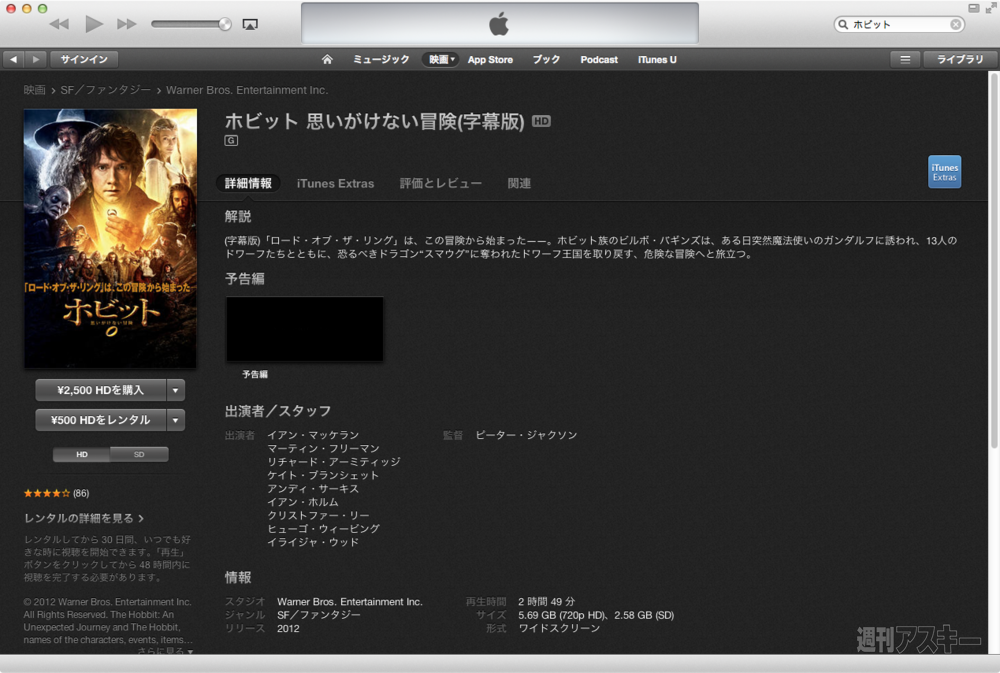Select the 評価とレビュー tab
Screen dimensions: 1000x673
point(441,183)
